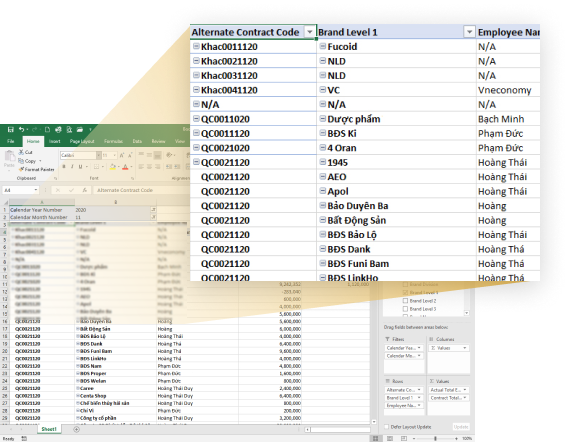Click the Align Left icon
The image size is (570, 442).
141,166
